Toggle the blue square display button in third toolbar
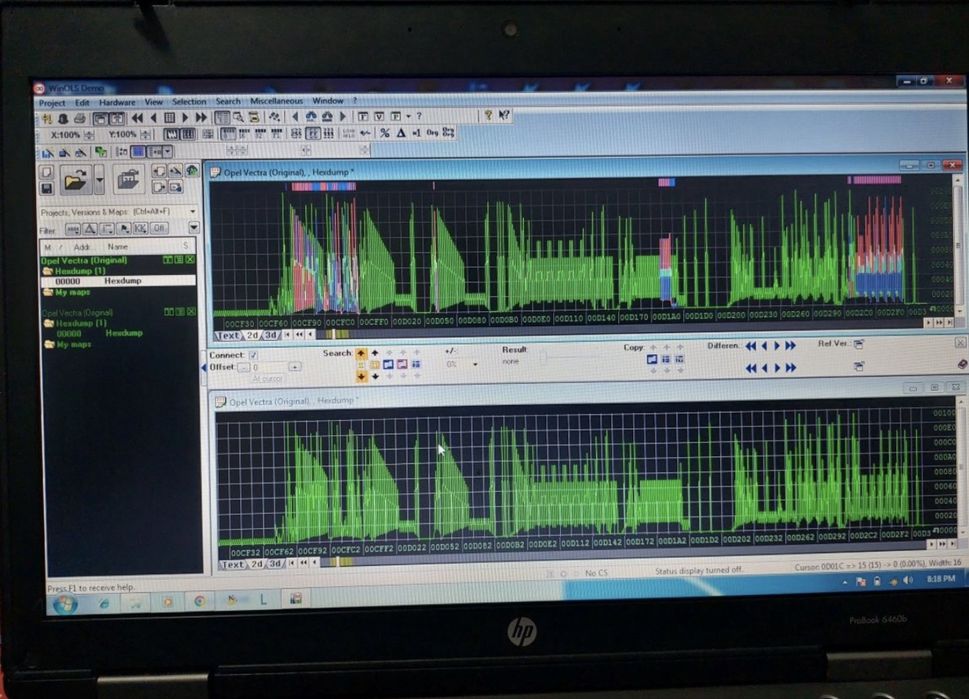 click(138, 152)
